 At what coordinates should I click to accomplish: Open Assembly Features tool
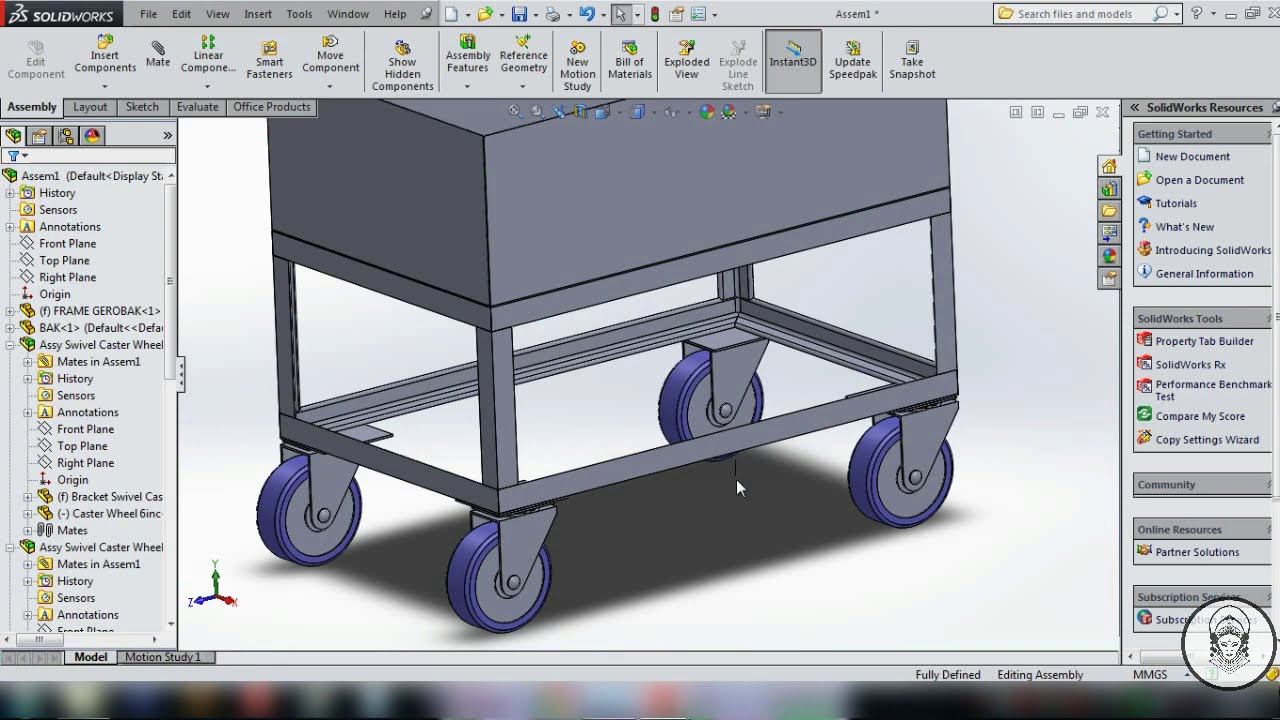pos(467,55)
